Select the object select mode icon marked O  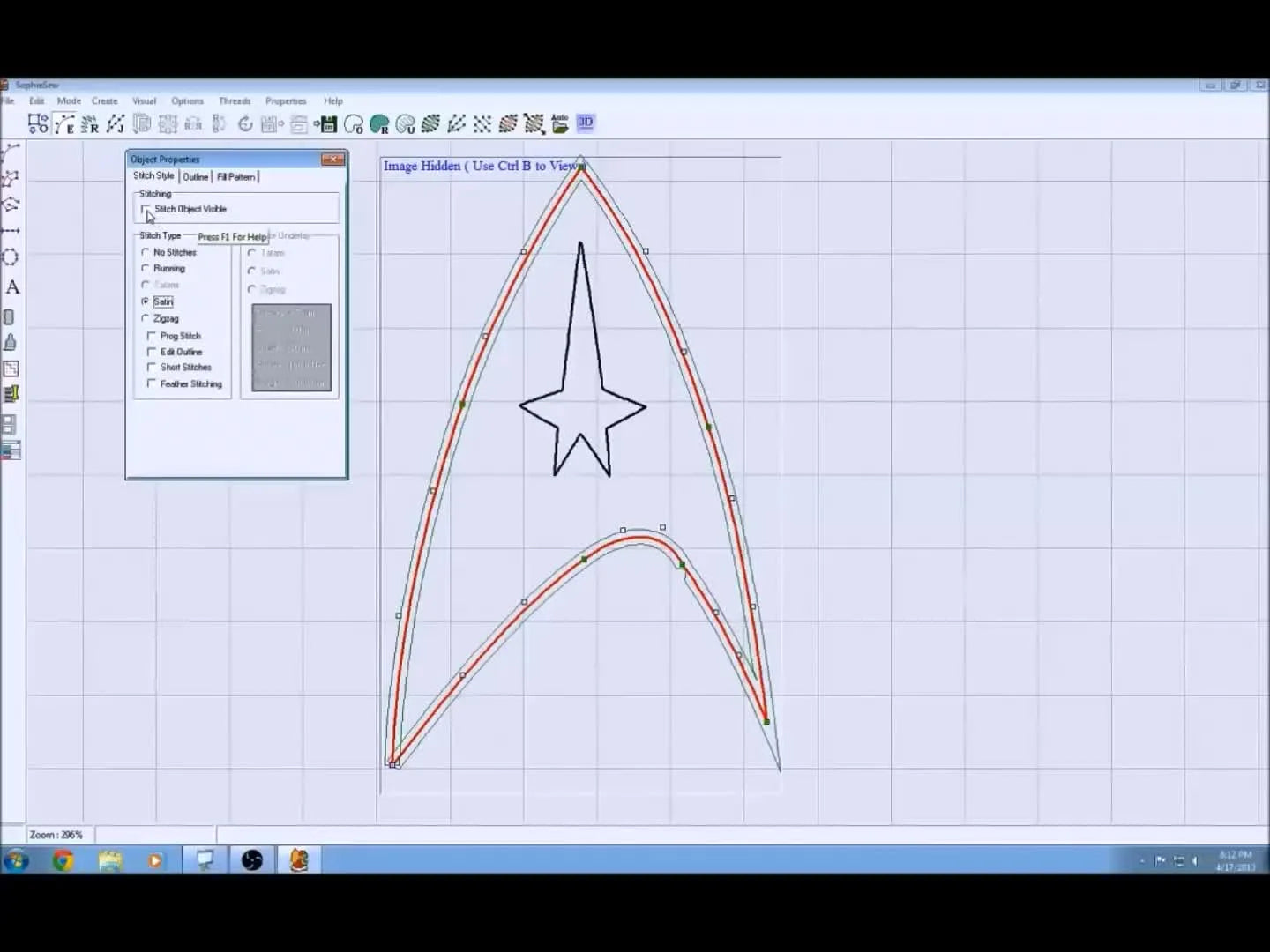click(x=38, y=123)
